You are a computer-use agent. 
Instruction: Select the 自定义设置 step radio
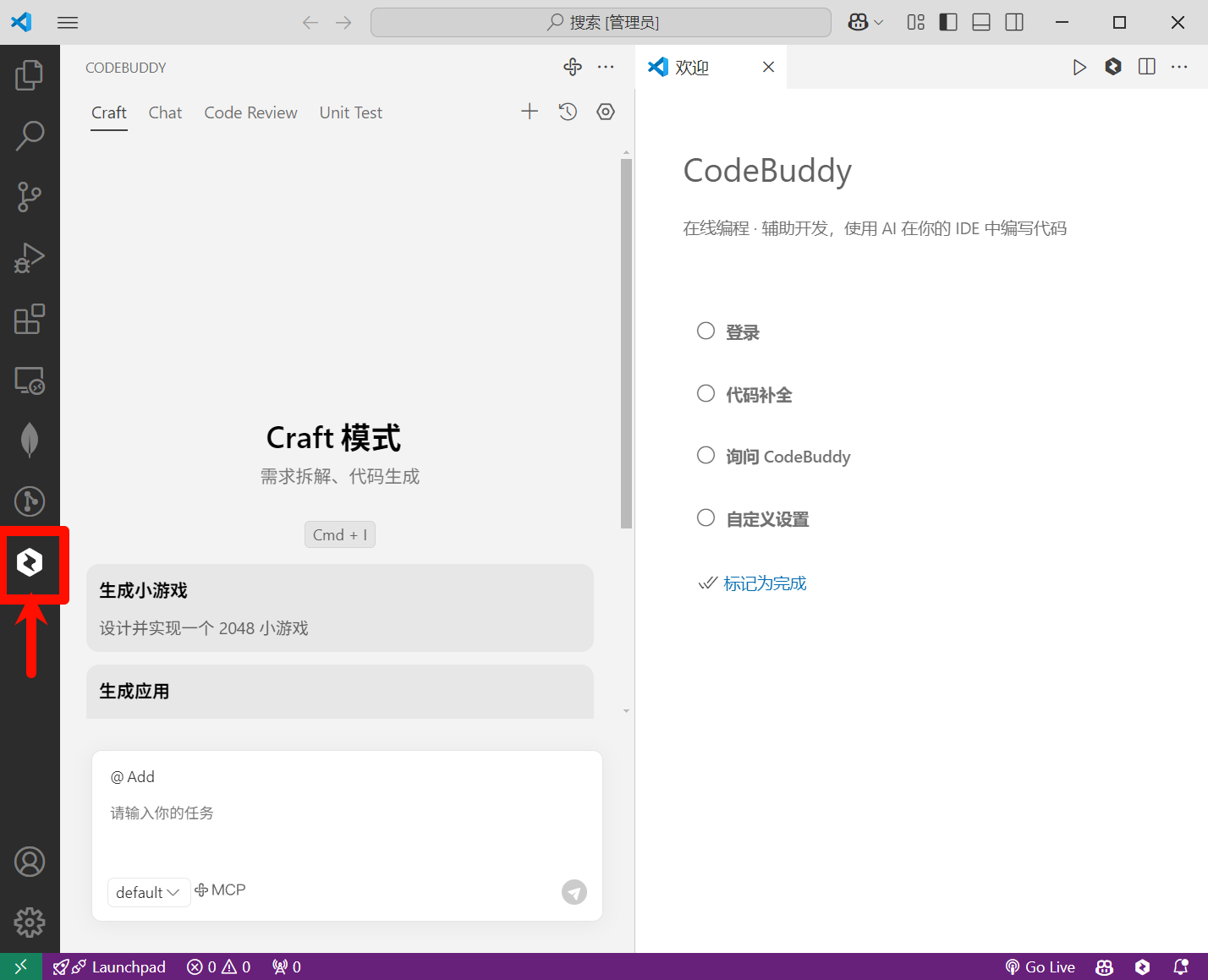[706, 517]
